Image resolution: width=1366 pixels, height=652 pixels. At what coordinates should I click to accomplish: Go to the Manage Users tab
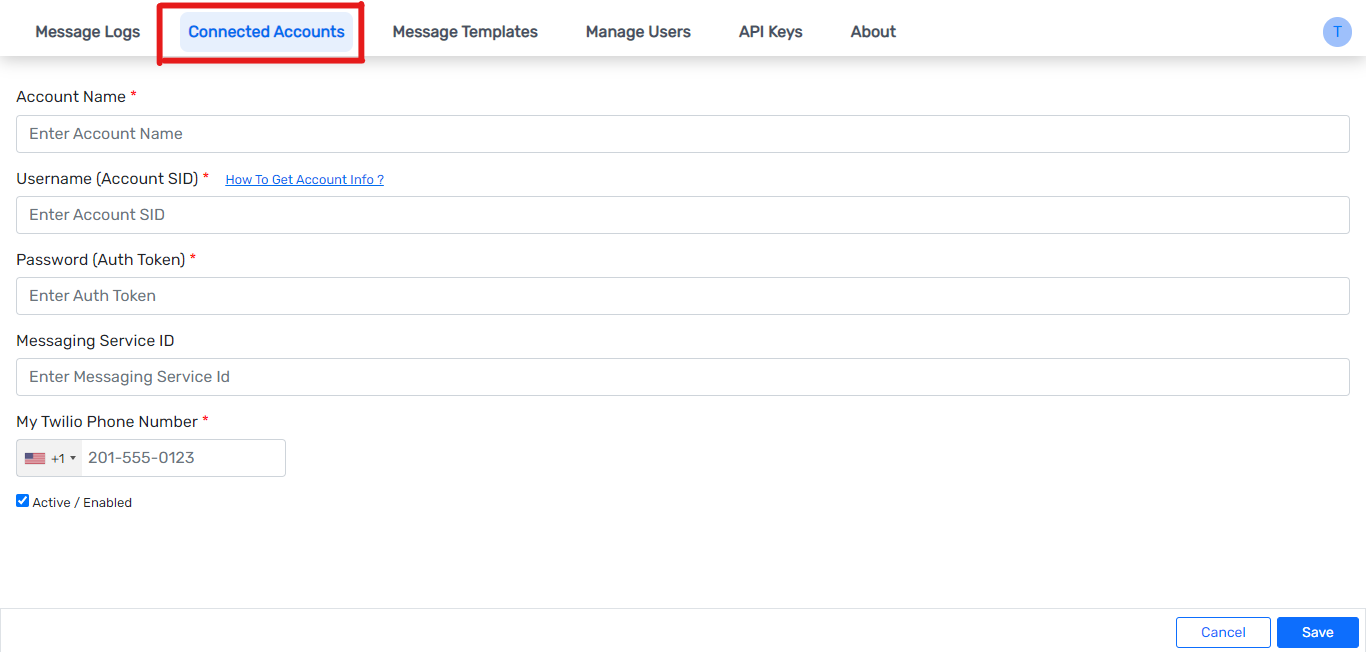[x=638, y=32]
